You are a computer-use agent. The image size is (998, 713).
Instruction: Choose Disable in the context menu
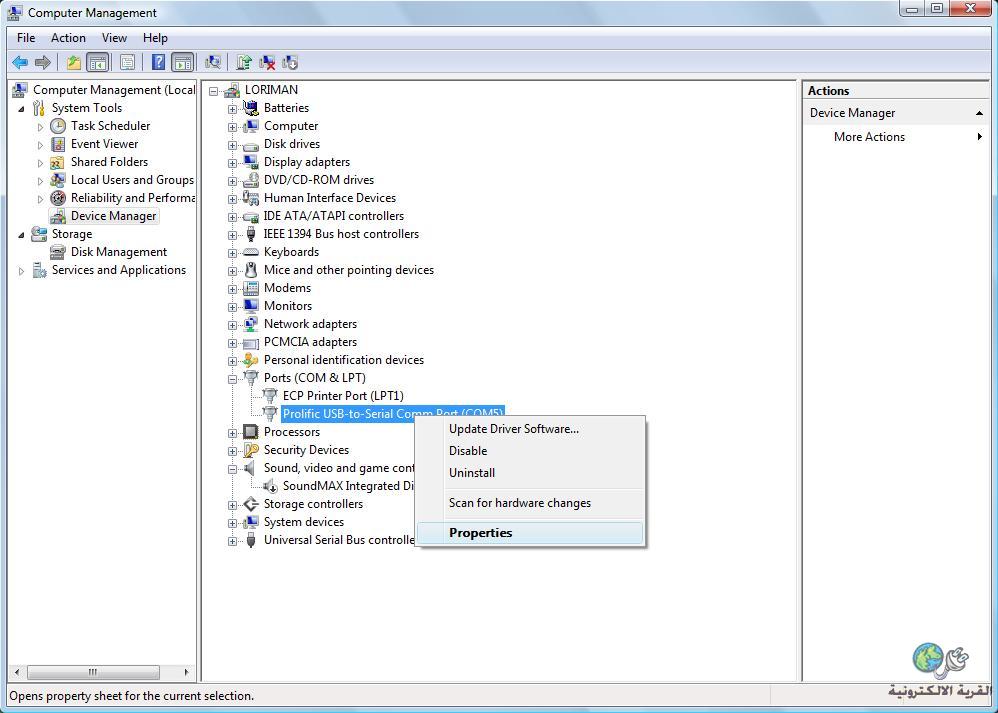[x=530, y=451]
